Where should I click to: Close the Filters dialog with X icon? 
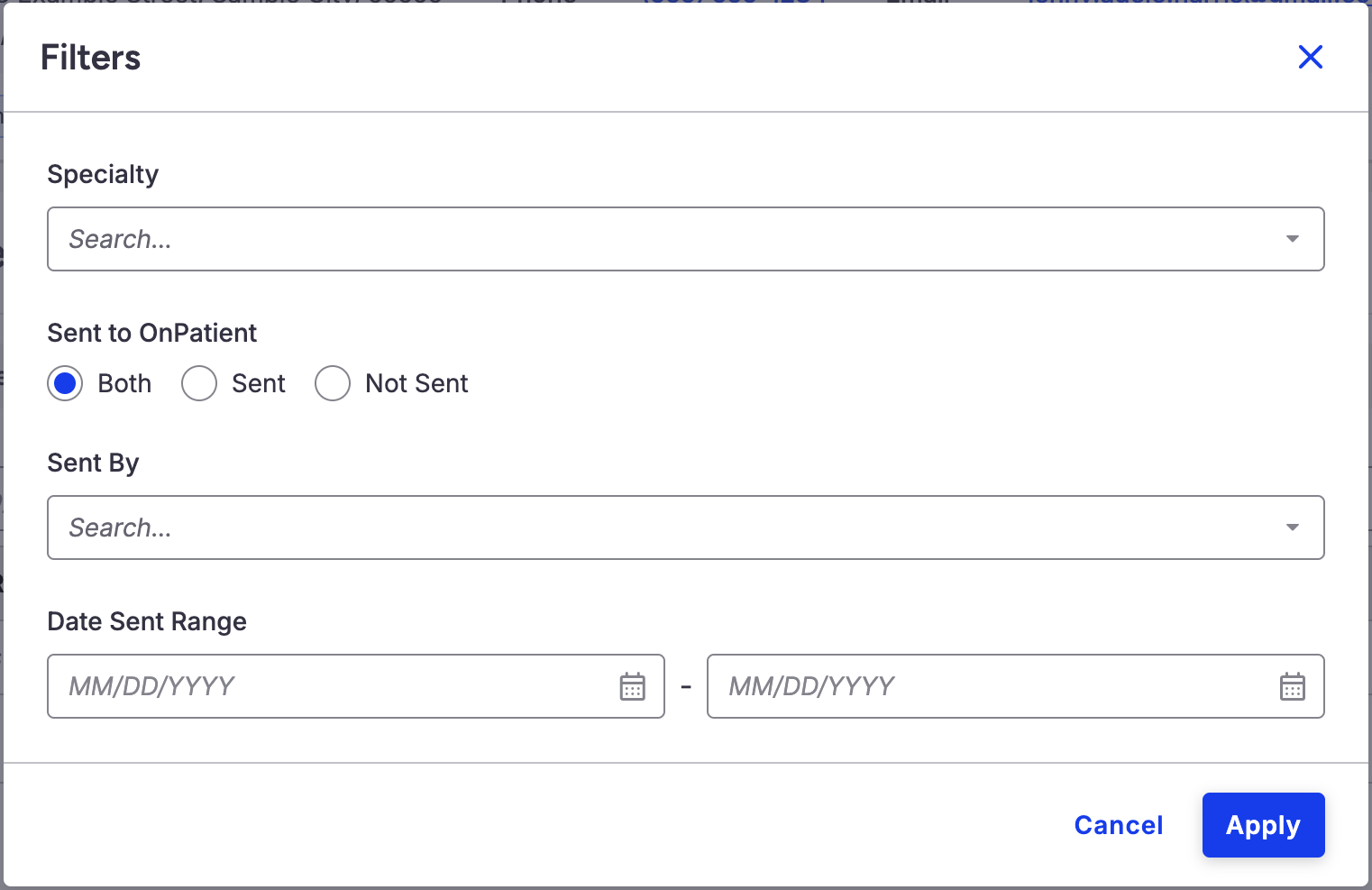coord(1310,57)
